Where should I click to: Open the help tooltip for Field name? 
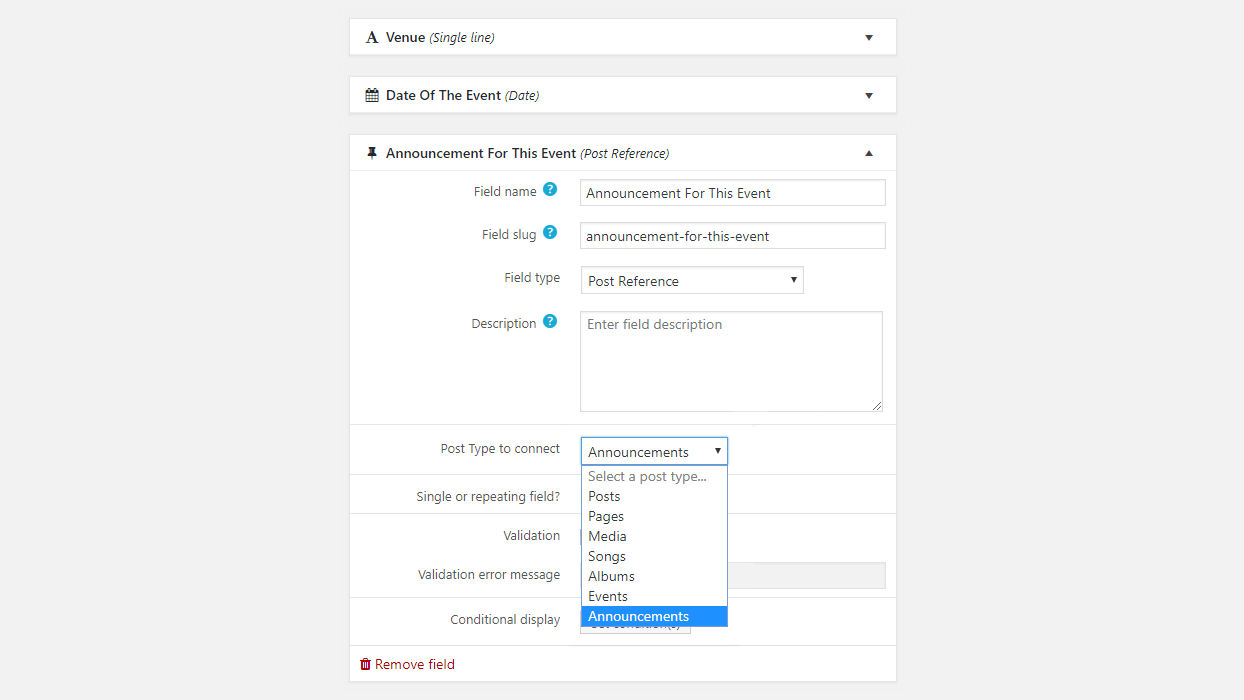pyautogui.click(x=550, y=190)
